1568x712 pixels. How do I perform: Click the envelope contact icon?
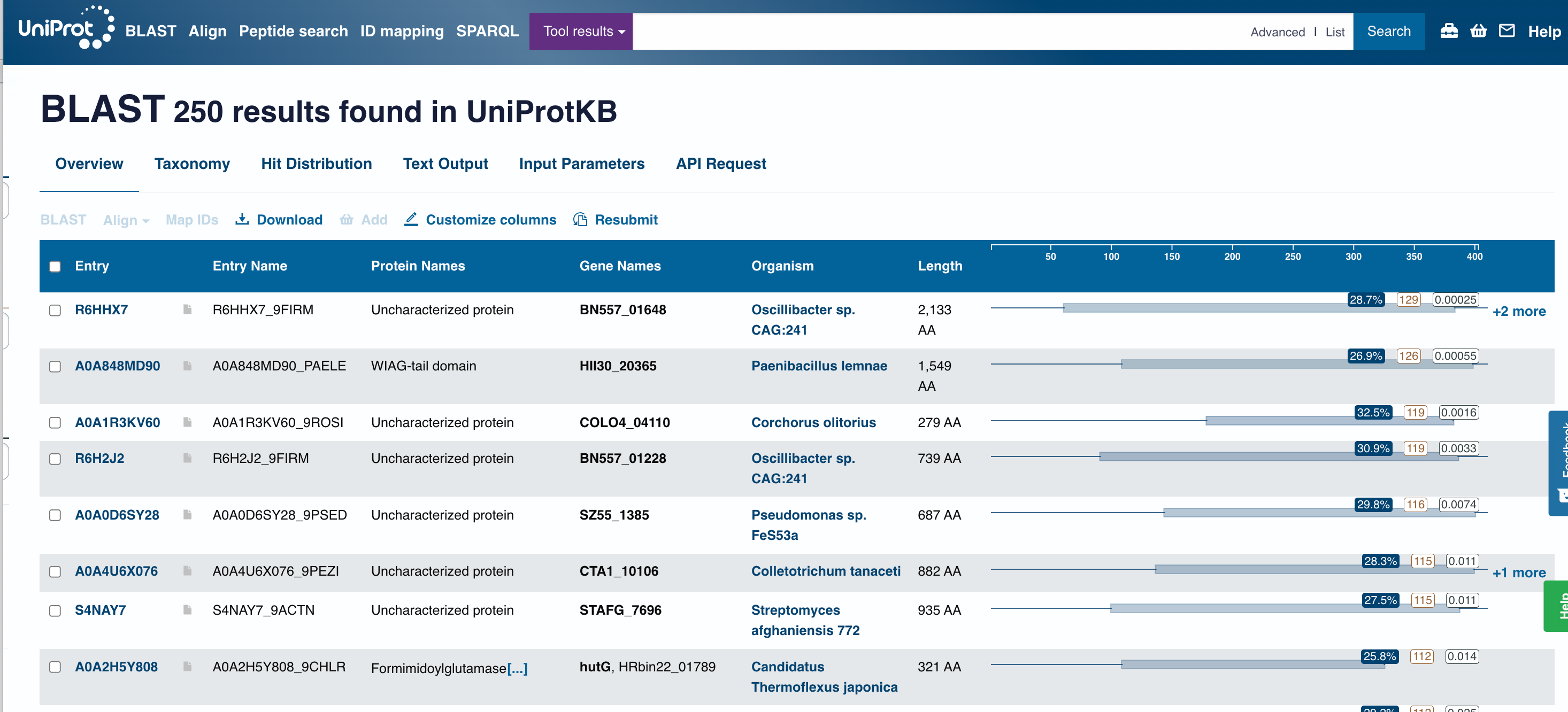click(x=1506, y=31)
